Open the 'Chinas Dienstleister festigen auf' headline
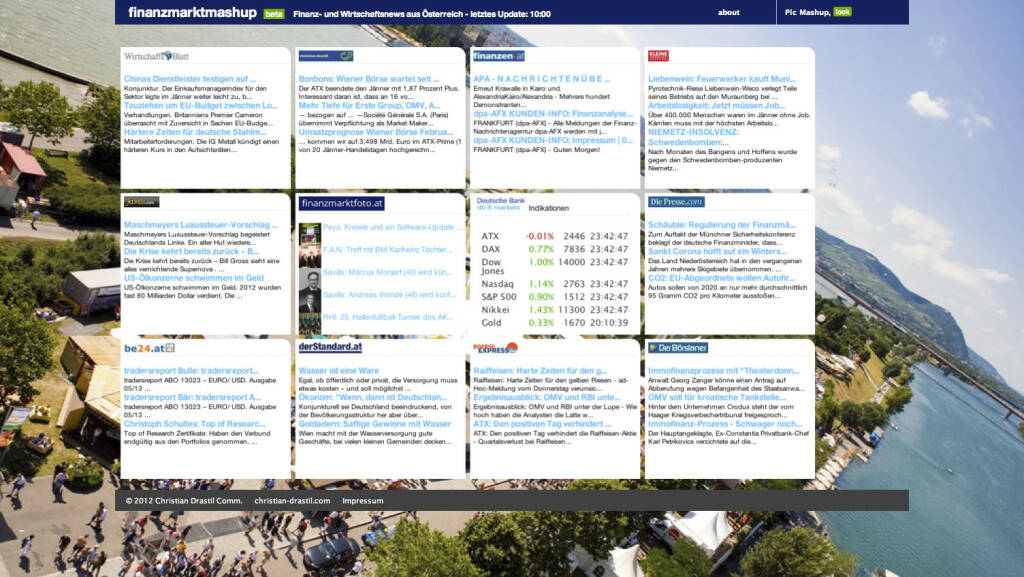 tap(190, 78)
